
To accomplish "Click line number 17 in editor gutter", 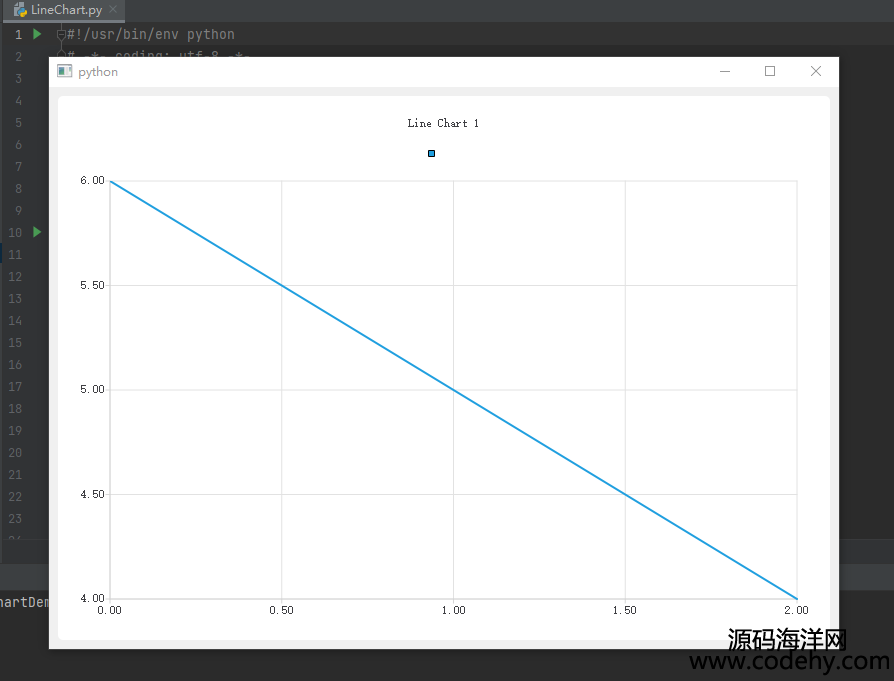I will tap(15, 387).
